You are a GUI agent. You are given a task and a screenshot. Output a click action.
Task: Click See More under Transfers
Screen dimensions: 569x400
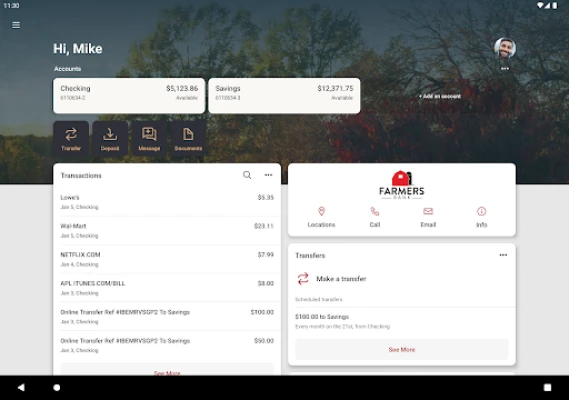tap(402, 350)
